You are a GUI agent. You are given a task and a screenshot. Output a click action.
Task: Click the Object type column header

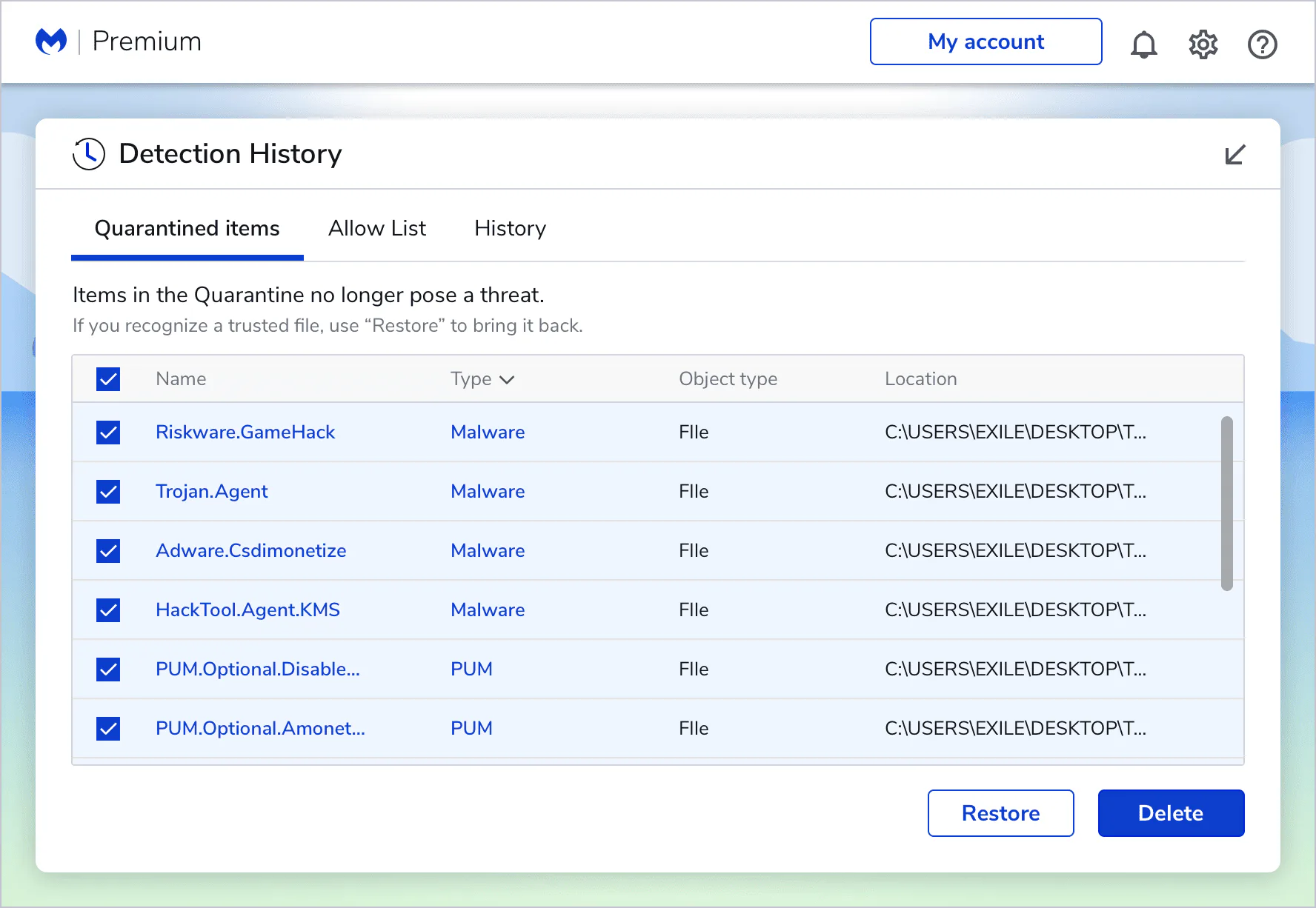pos(728,379)
